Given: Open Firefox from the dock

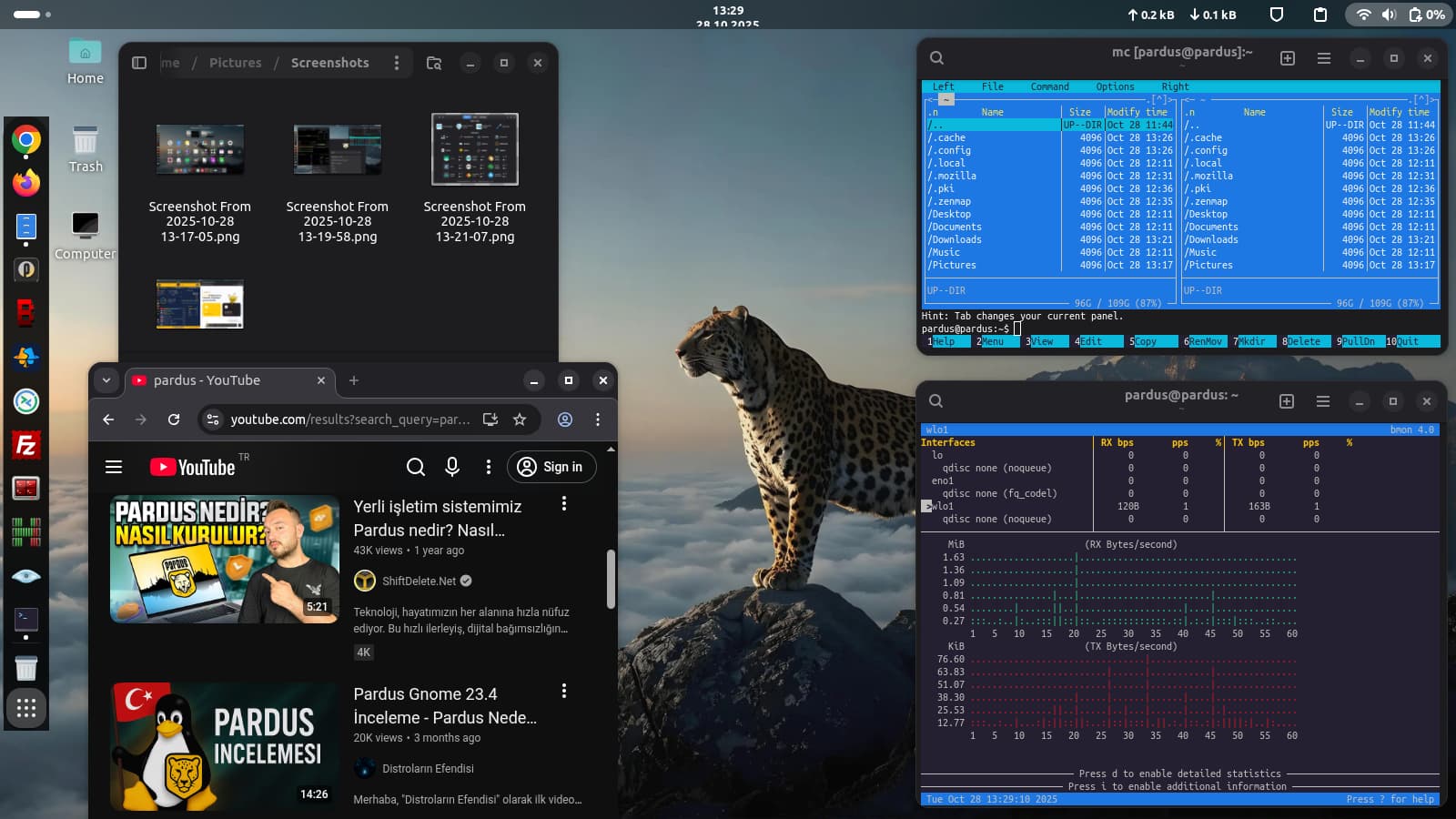Looking at the screenshot, I should click(25, 183).
